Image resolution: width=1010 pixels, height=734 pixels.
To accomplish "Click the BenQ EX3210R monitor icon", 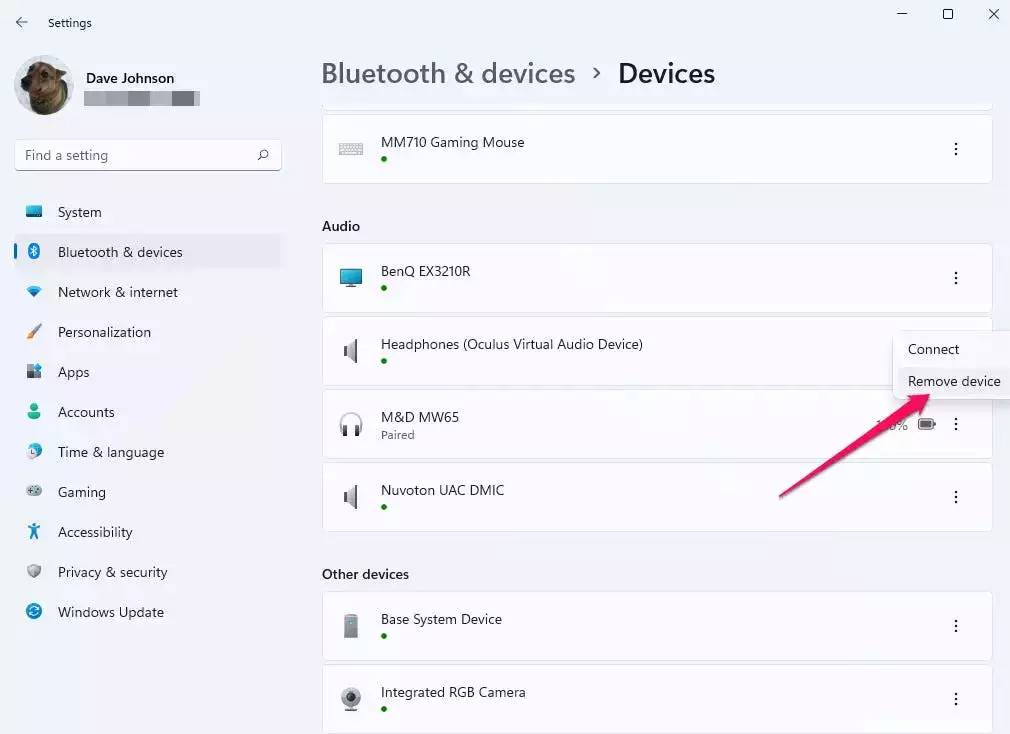I will tap(351, 278).
